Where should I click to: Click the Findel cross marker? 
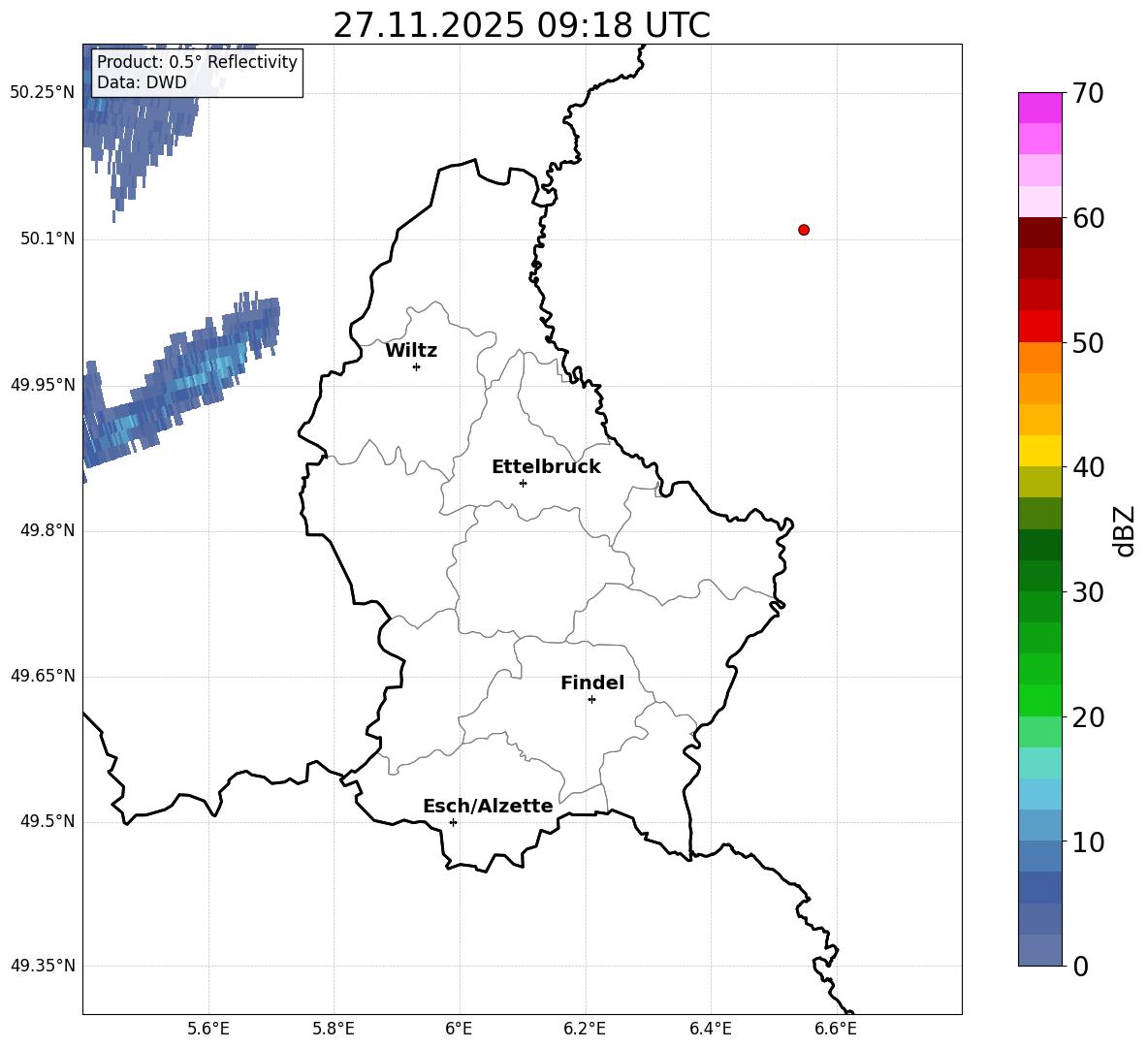(591, 700)
